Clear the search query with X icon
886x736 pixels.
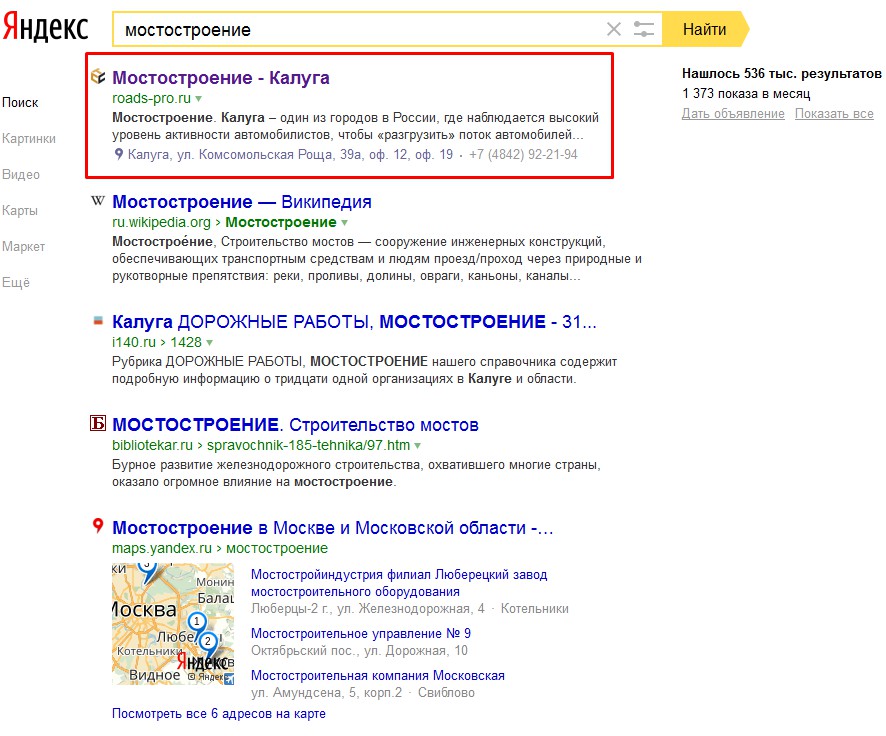(614, 29)
